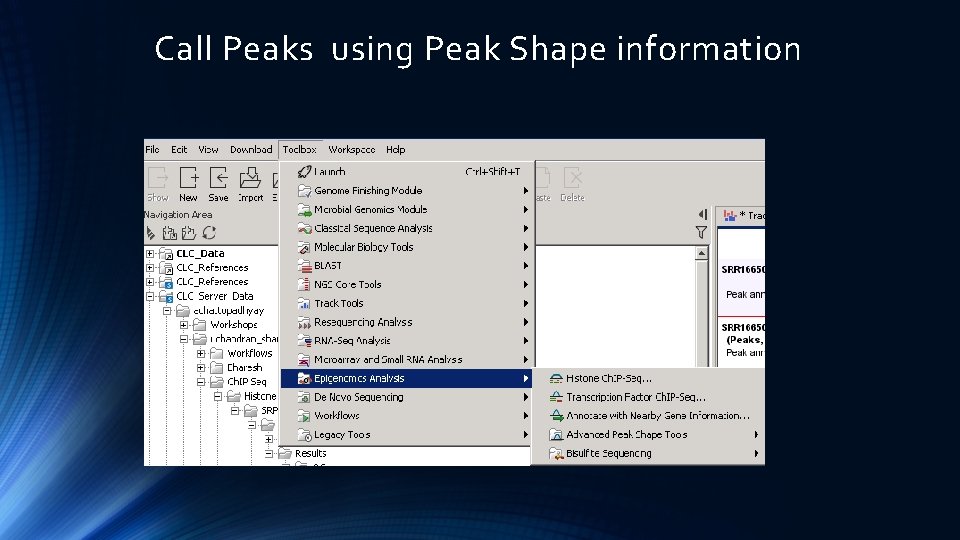Choose Transcription Factor ChIP-Seq tool
The width and height of the screenshot is (960, 540).
649,397
